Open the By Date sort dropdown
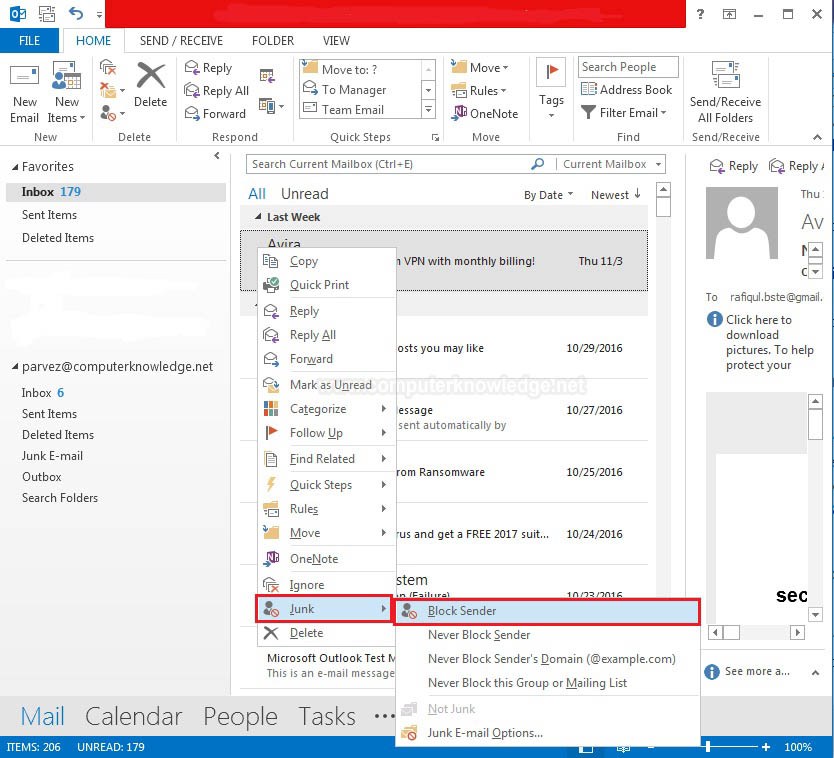 coord(548,195)
